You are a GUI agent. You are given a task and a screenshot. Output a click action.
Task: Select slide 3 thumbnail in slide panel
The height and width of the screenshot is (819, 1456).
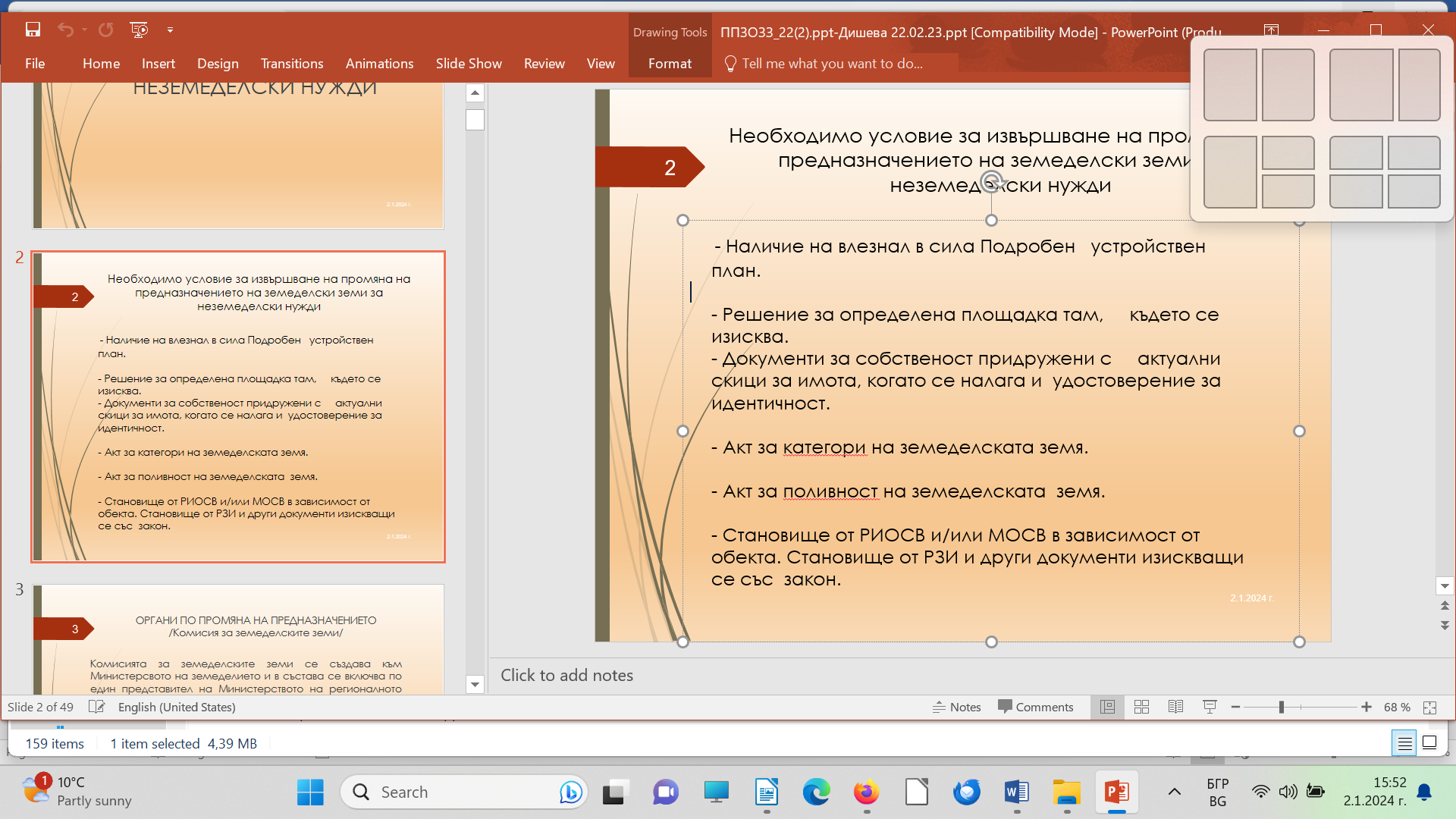click(x=238, y=639)
